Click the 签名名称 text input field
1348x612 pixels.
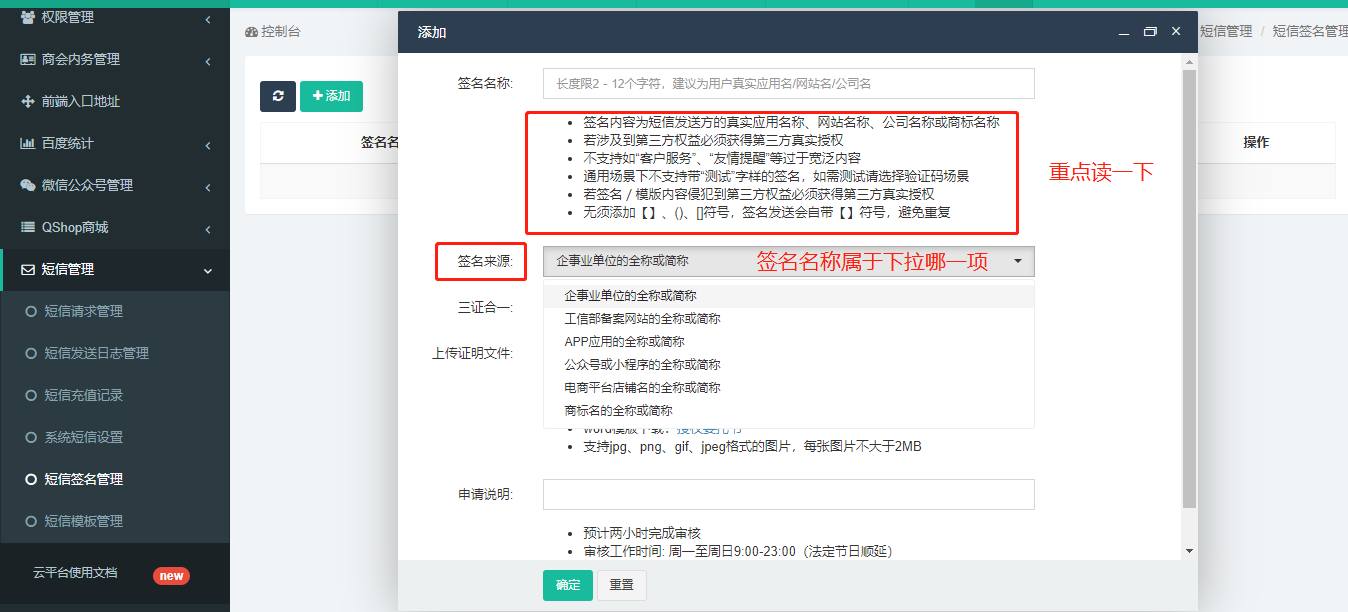tap(788, 84)
